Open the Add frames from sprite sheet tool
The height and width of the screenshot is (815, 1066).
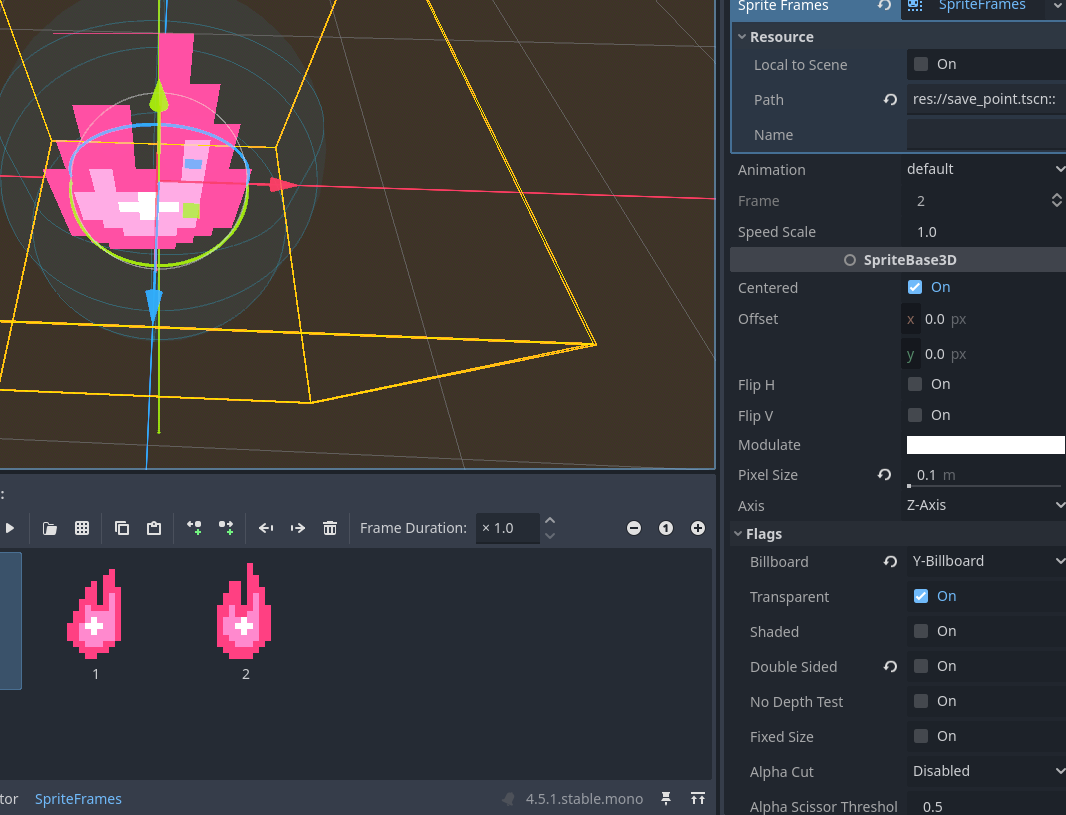[81, 528]
